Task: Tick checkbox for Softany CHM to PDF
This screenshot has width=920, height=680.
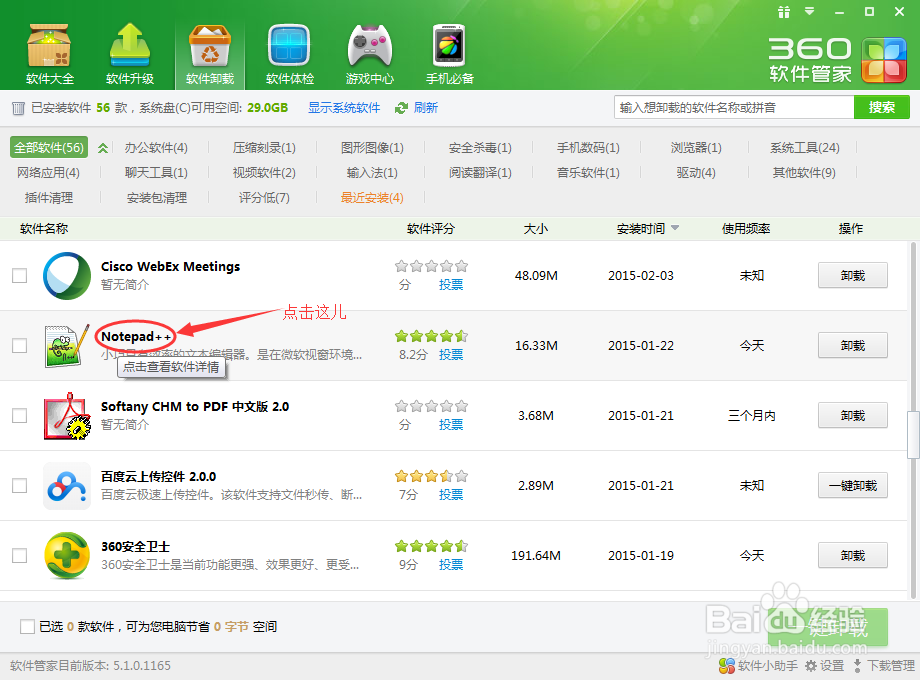Action: (19, 415)
